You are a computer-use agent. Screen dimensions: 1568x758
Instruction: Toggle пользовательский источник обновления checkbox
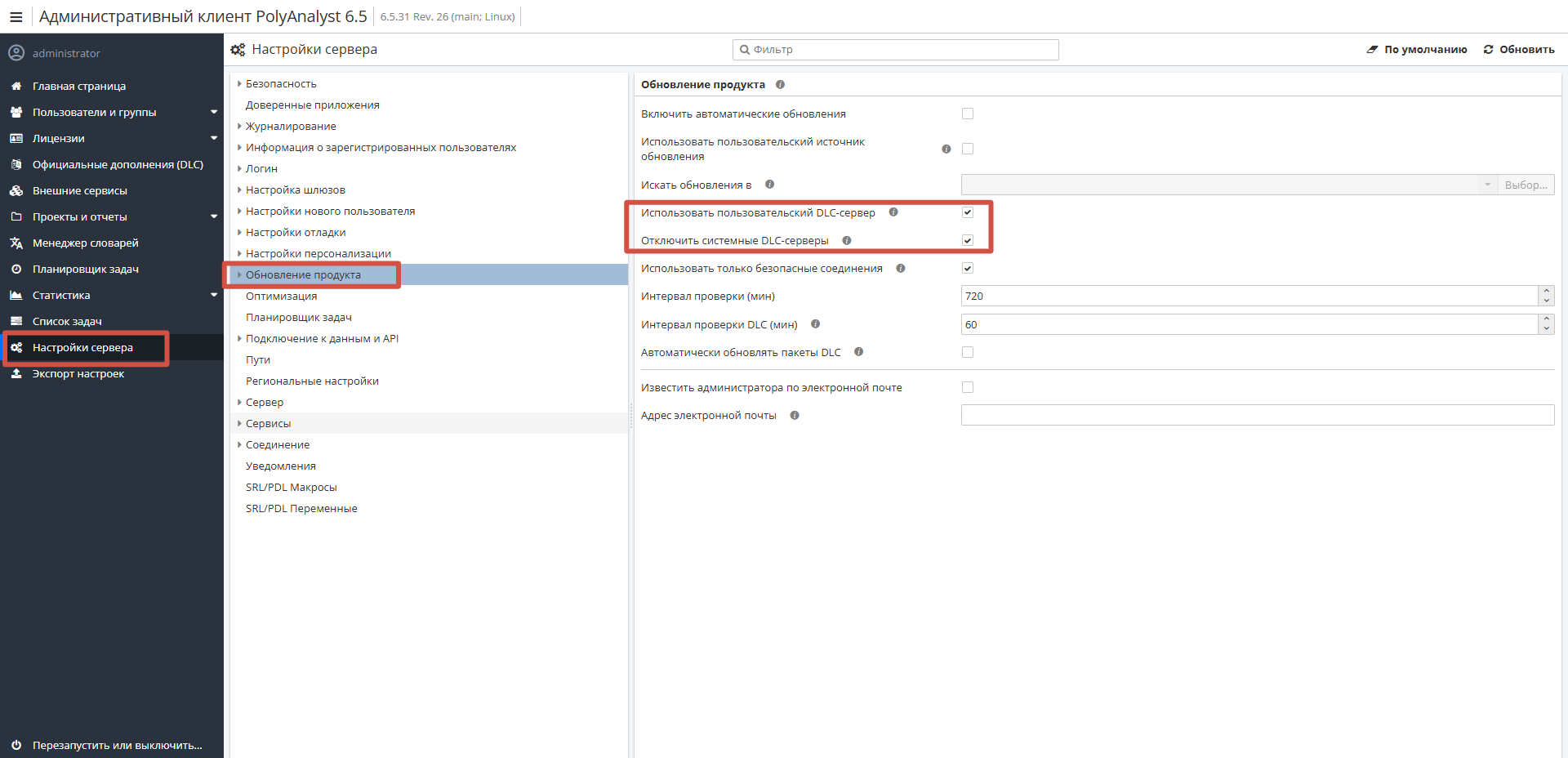[x=968, y=149]
